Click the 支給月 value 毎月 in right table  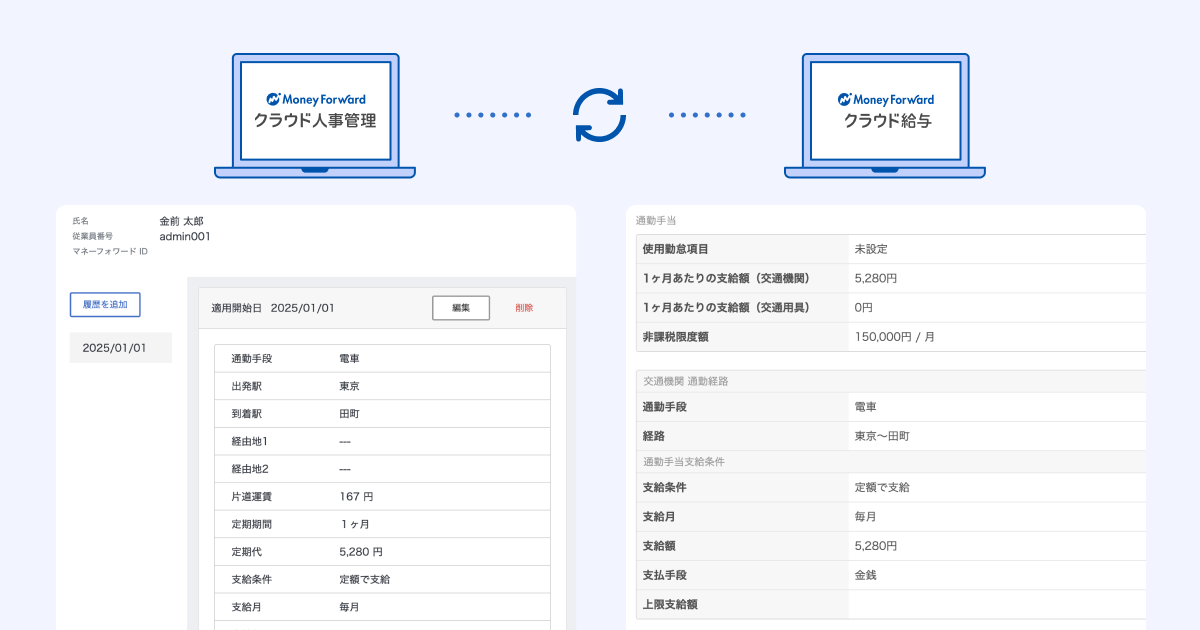pyautogui.click(x=865, y=516)
